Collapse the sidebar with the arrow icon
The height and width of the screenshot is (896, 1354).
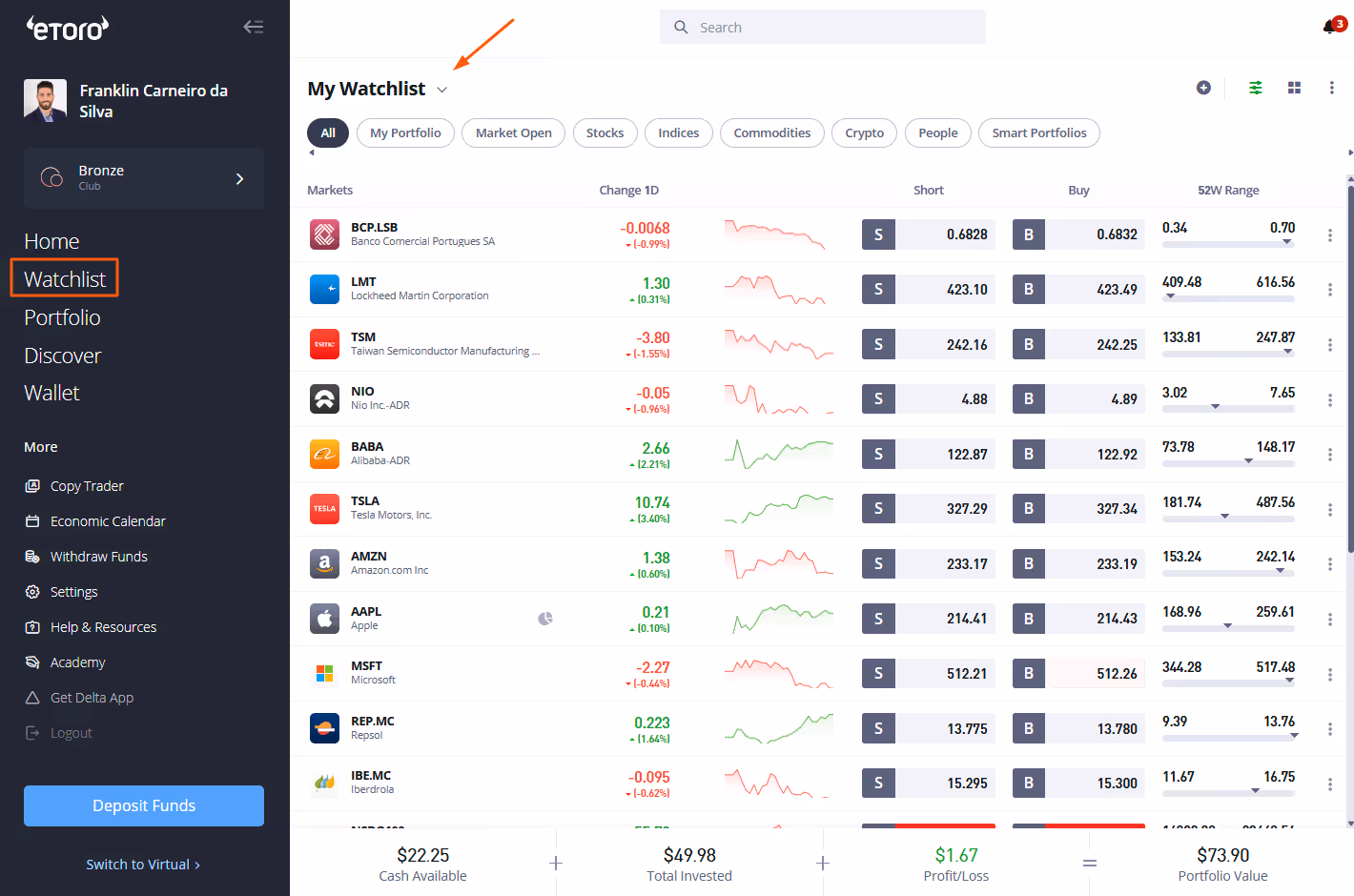[254, 27]
